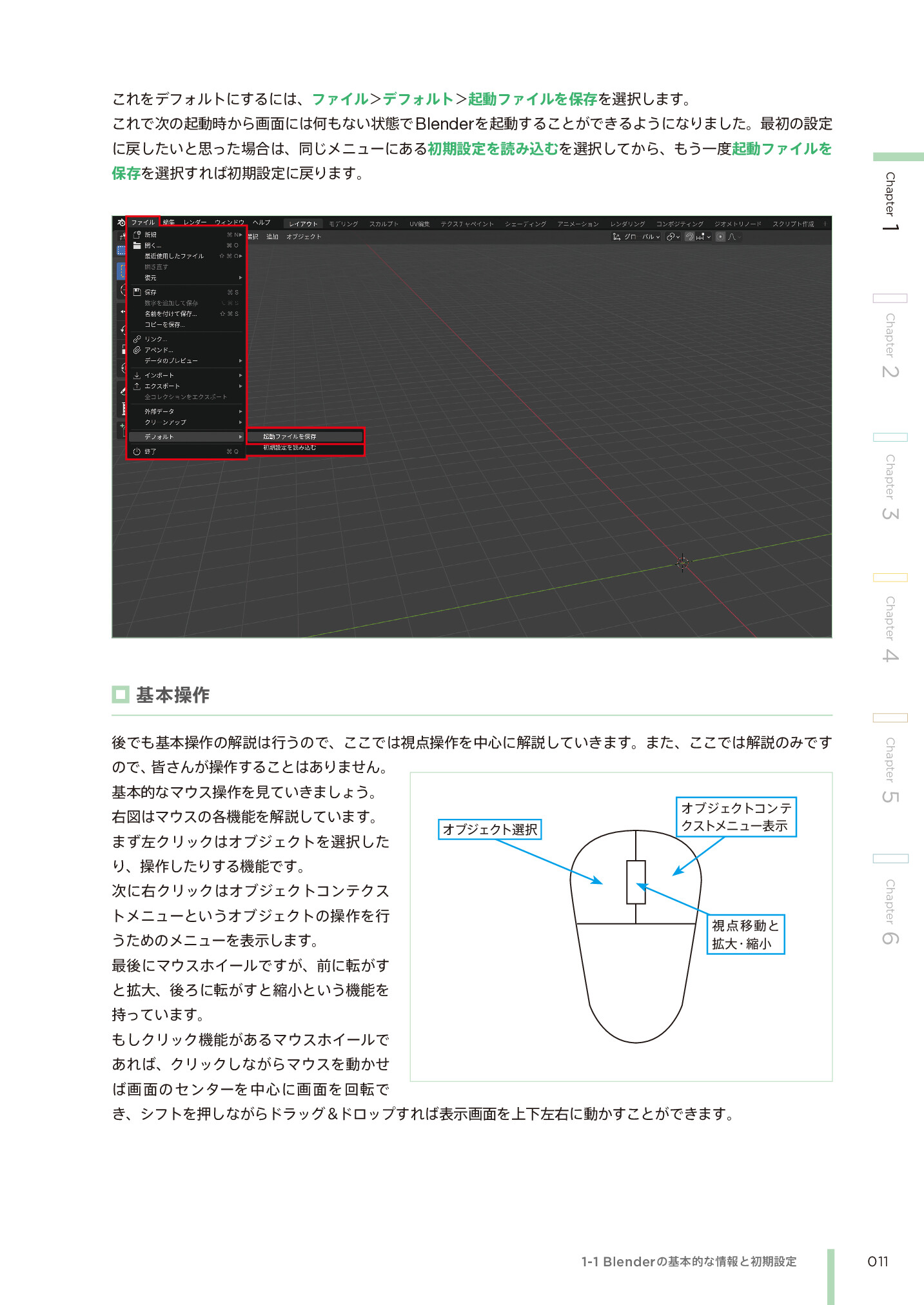Click the 3D cursor in the viewport

(682, 563)
